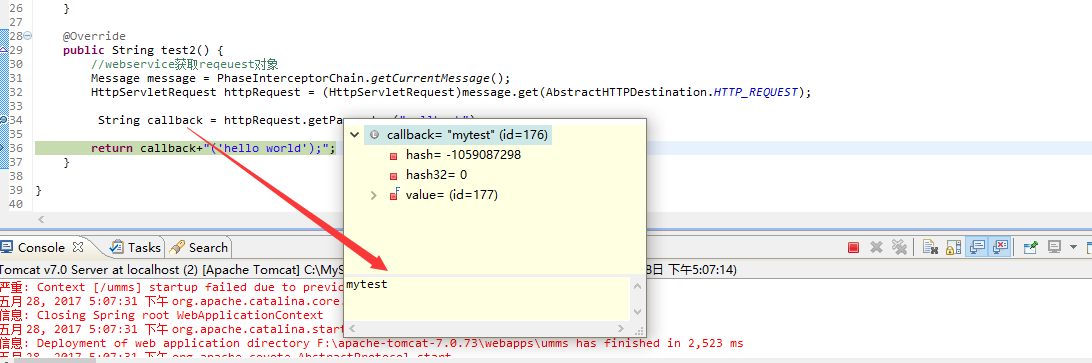1092x363 pixels.
Task: Select the hash= -1059087298 field
Action: 463,155
